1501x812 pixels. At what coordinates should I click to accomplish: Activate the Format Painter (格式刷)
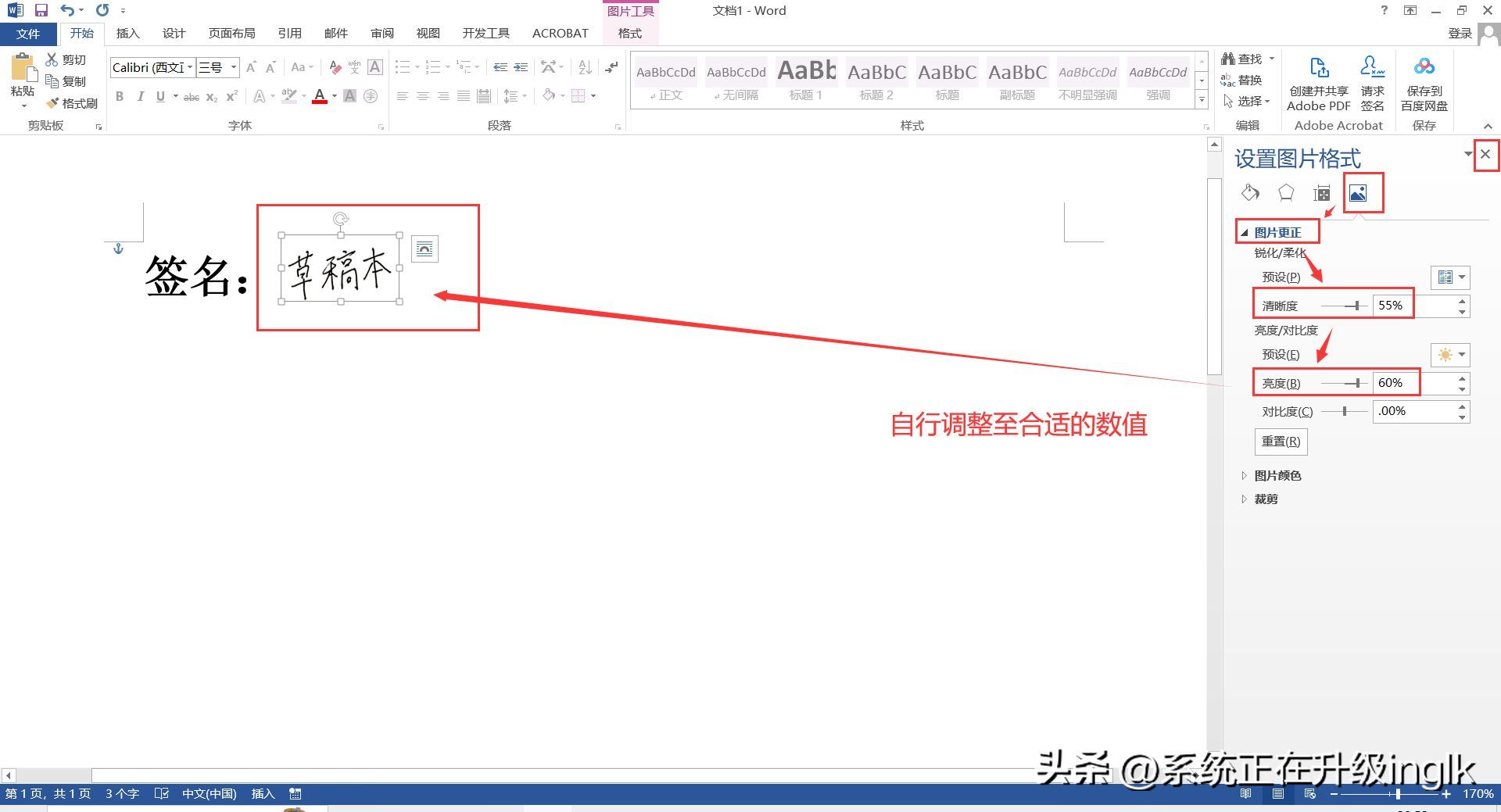coord(72,103)
